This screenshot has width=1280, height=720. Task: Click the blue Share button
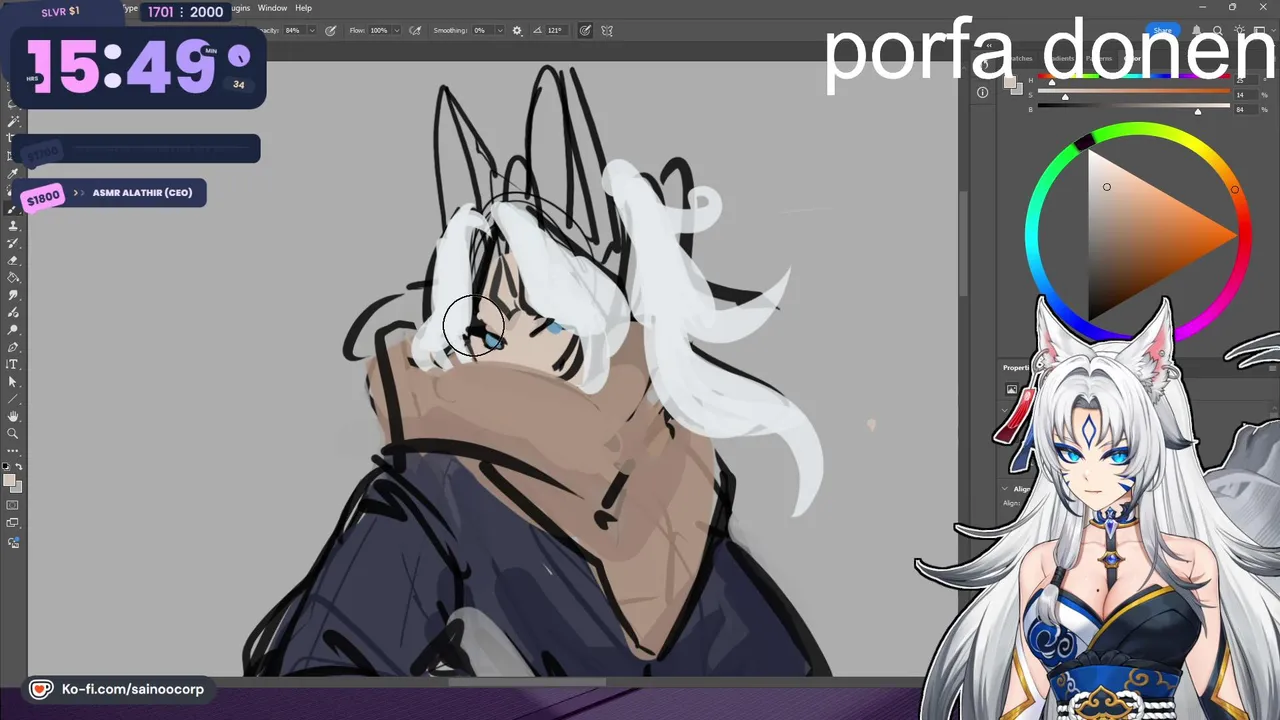[1163, 31]
